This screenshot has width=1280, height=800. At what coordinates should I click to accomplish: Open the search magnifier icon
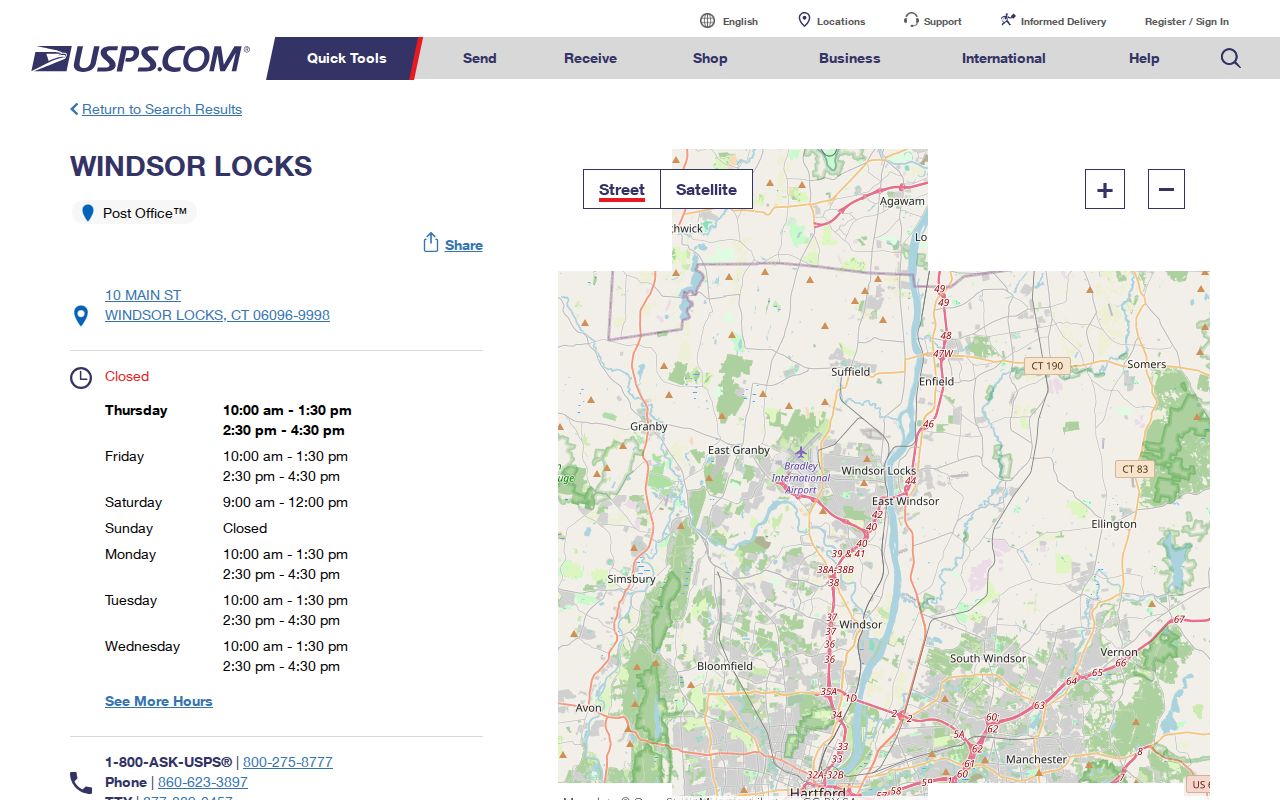point(1231,58)
